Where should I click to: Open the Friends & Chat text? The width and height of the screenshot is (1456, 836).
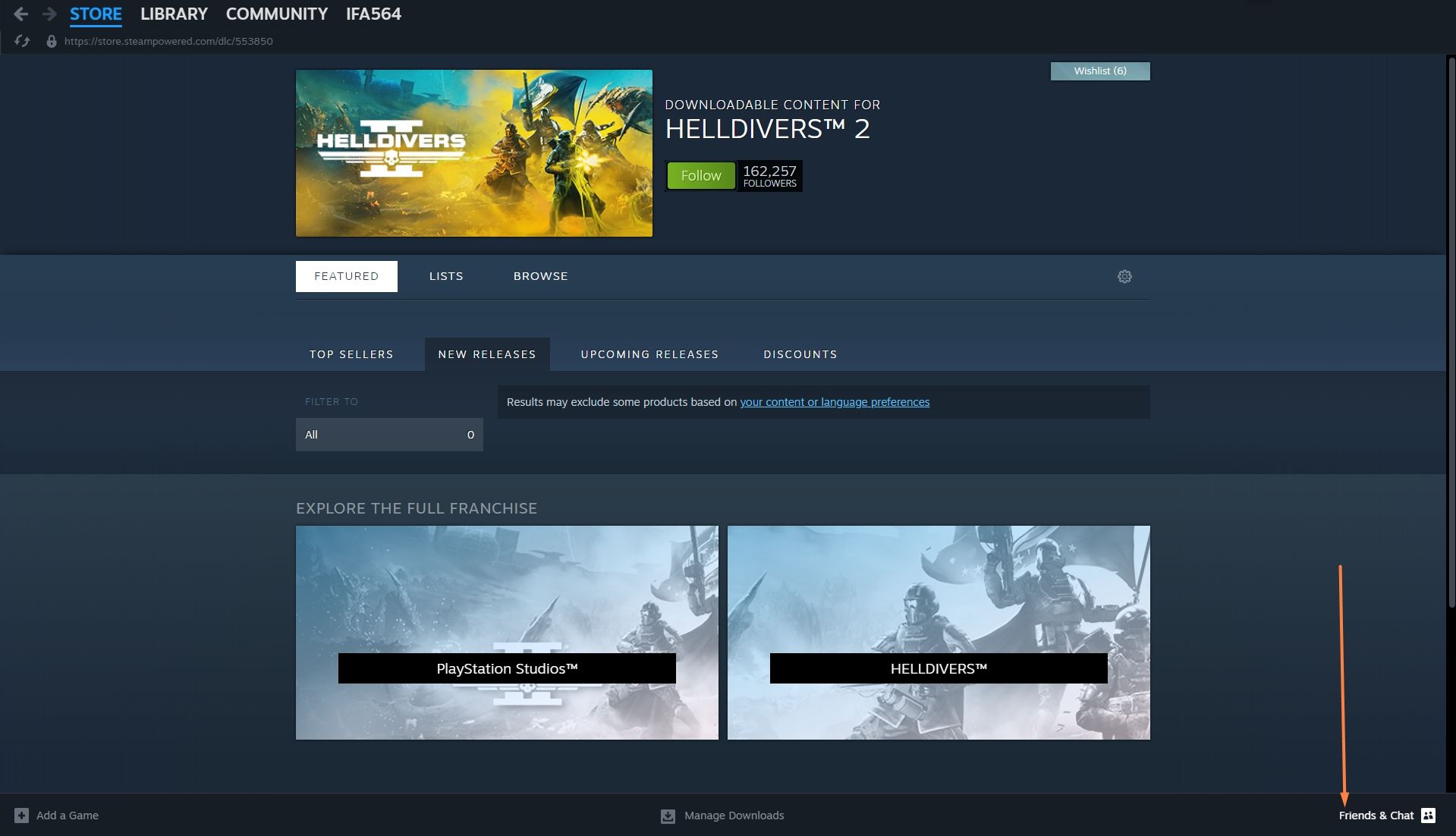pyautogui.click(x=1376, y=816)
